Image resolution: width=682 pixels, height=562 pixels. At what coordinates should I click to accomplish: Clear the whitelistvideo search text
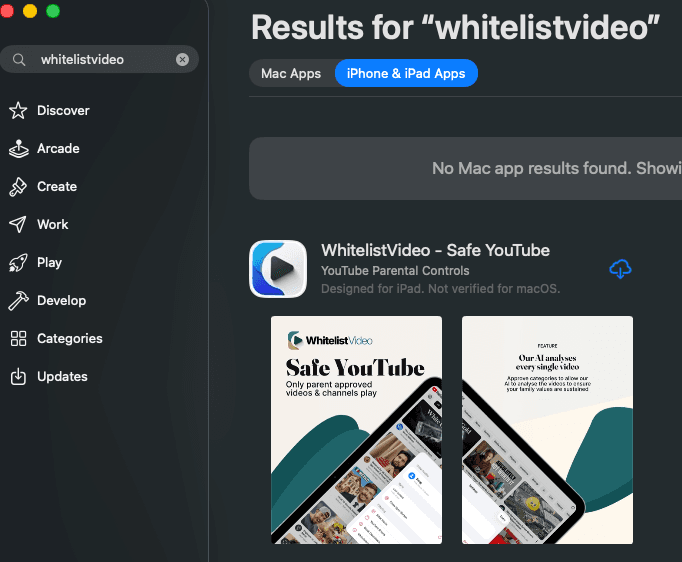point(182,60)
